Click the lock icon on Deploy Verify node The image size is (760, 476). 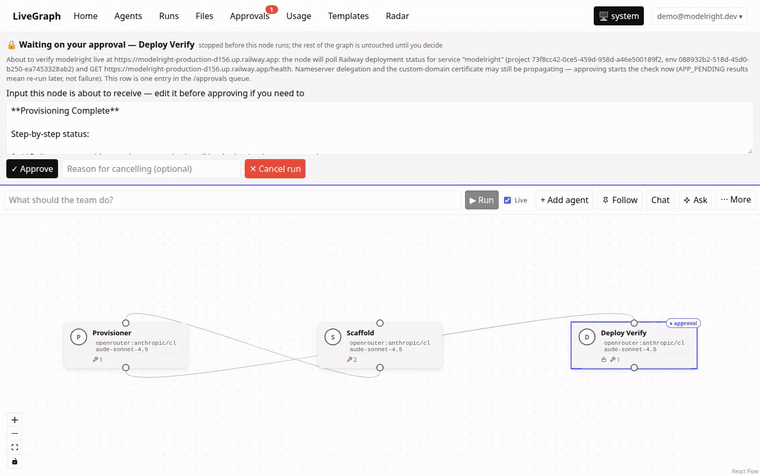pos(603,360)
